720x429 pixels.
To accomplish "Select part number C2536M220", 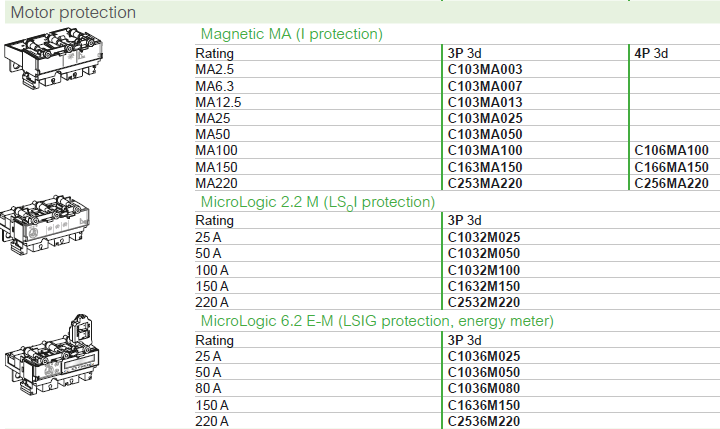I will click(x=484, y=421).
